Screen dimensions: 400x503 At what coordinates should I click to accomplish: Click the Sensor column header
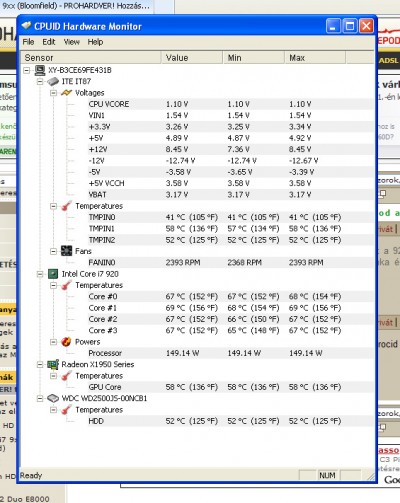tap(91, 58)
